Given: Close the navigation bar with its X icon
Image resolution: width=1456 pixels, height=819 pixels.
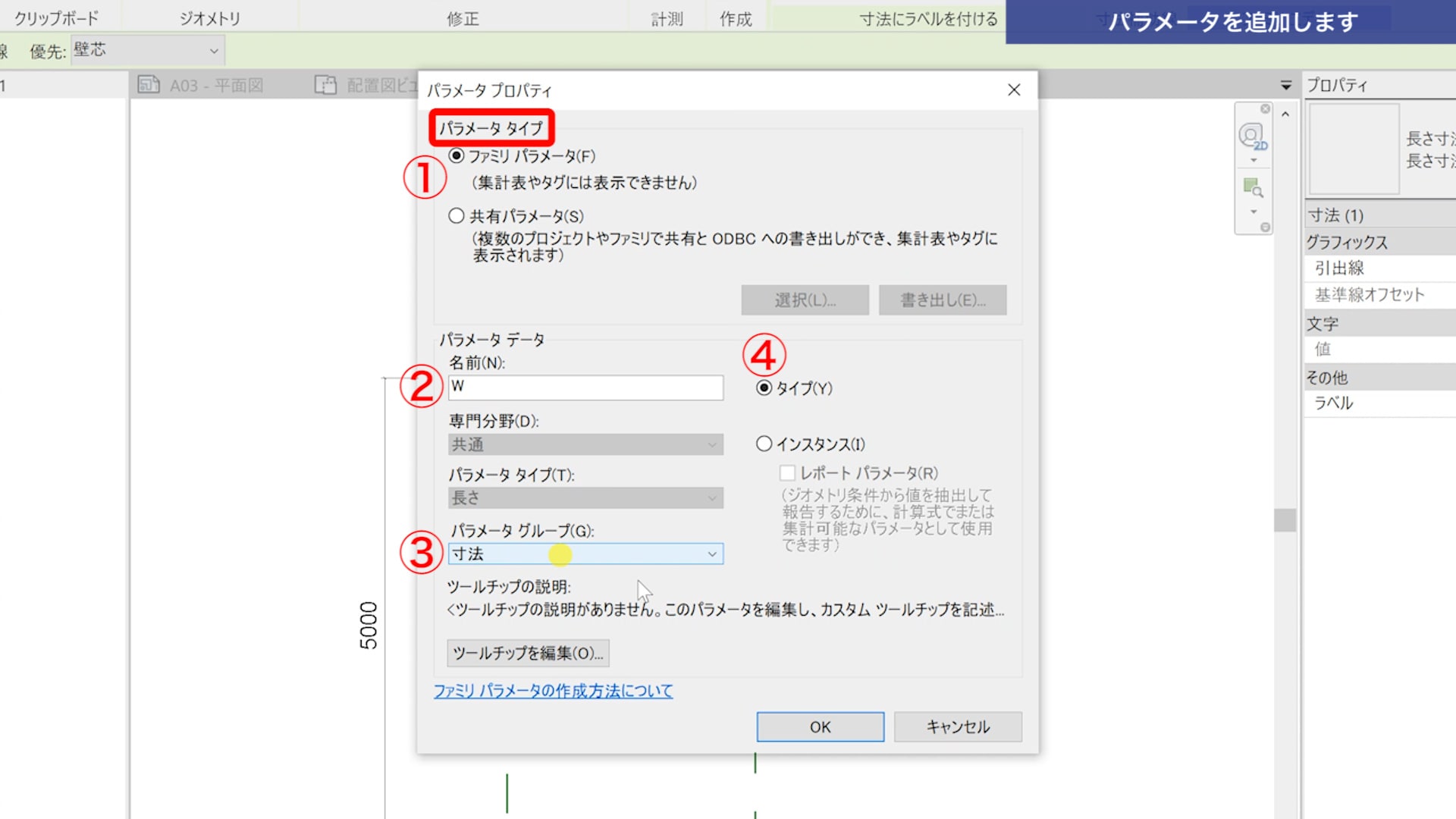Looking at the screenshot, I should coord(1265,109).
